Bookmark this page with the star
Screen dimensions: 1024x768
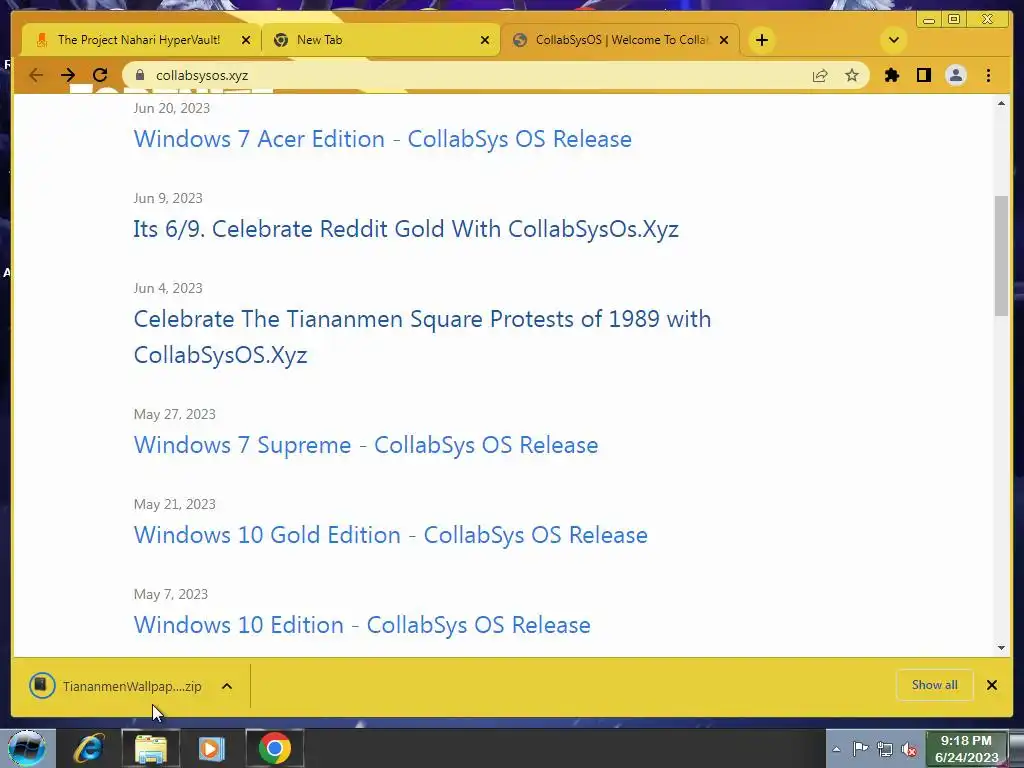click(852, 75)
